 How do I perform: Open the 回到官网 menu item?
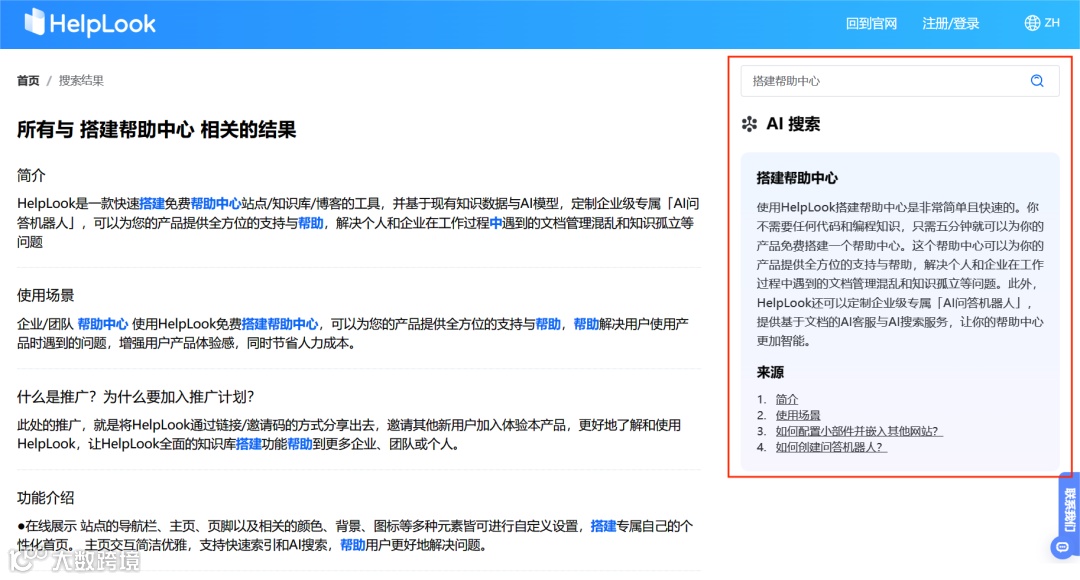coord(871,22)
